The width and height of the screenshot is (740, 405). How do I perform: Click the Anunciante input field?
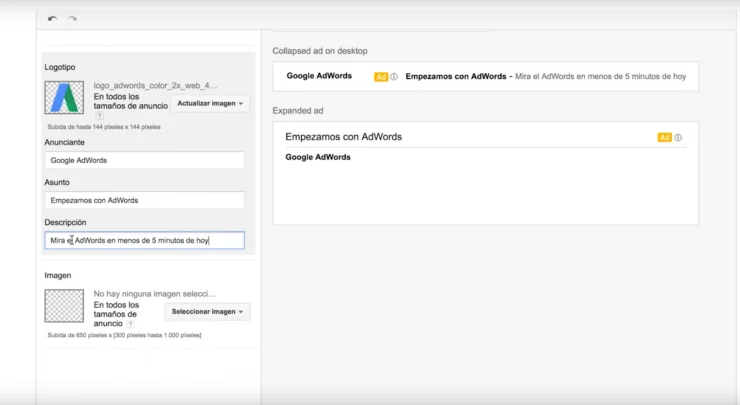[144, 160]
